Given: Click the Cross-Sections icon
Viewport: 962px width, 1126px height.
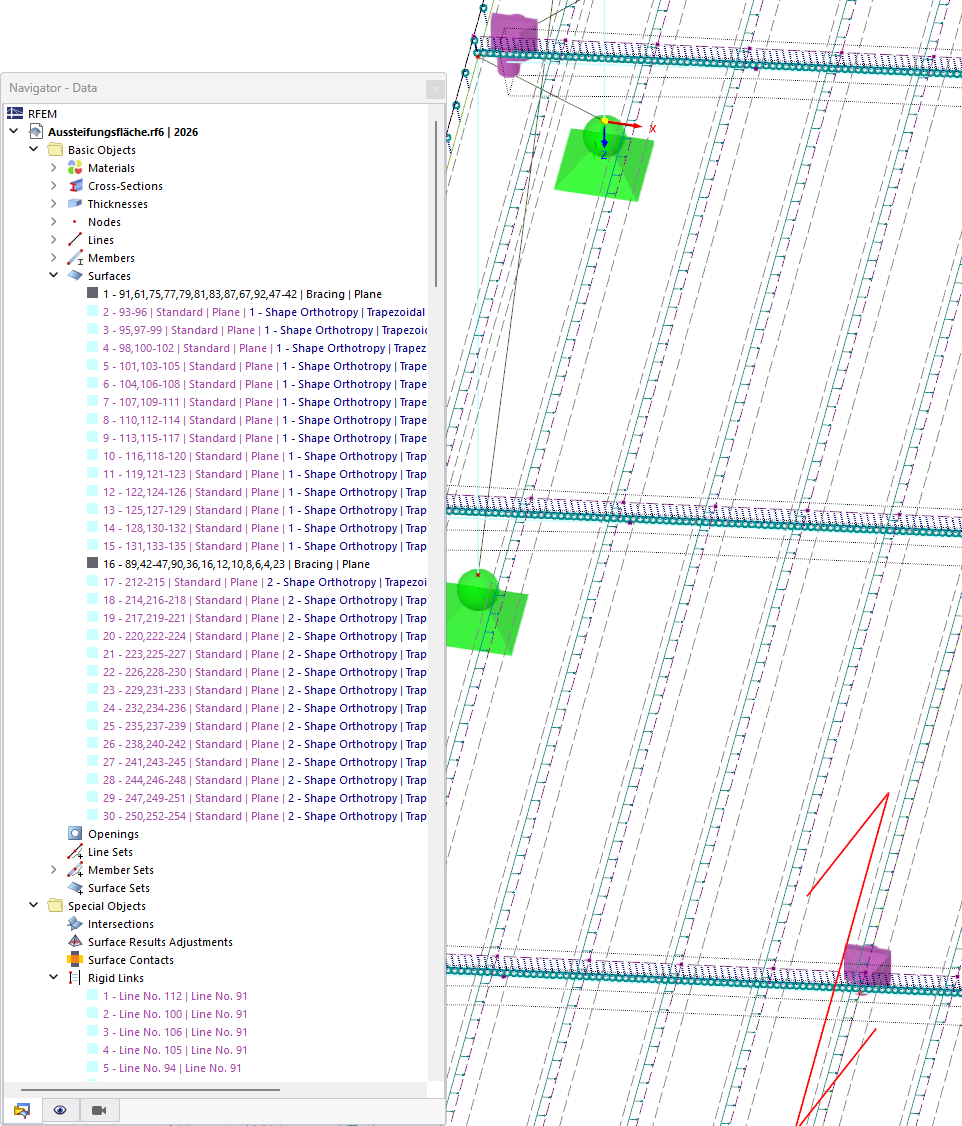Looking at the screenshot, I should point(75,185).
